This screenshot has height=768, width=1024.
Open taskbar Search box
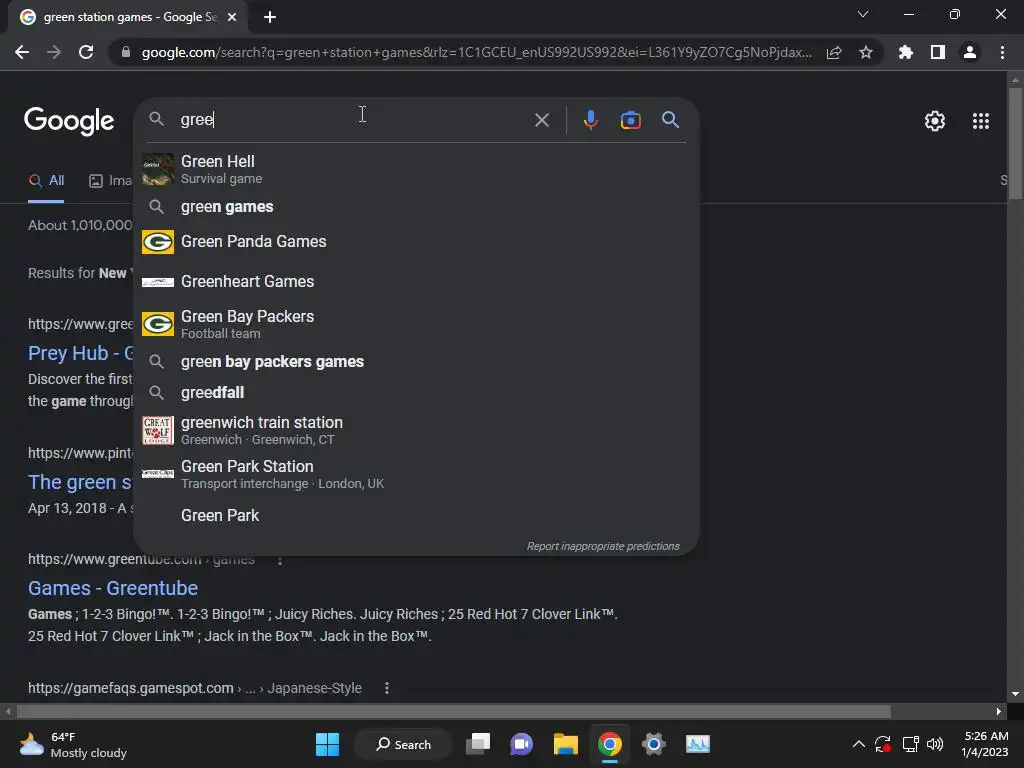(403, 744)
